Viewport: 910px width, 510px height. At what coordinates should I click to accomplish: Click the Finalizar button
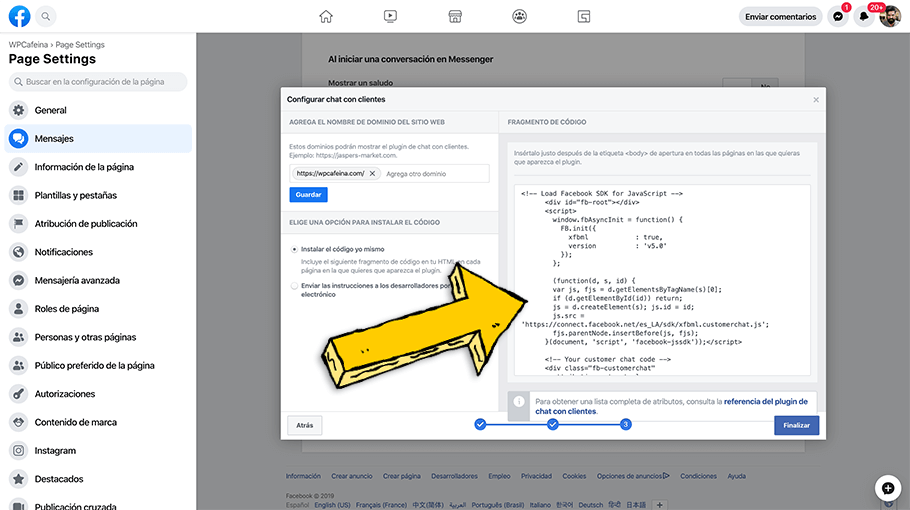coord(796,425)
